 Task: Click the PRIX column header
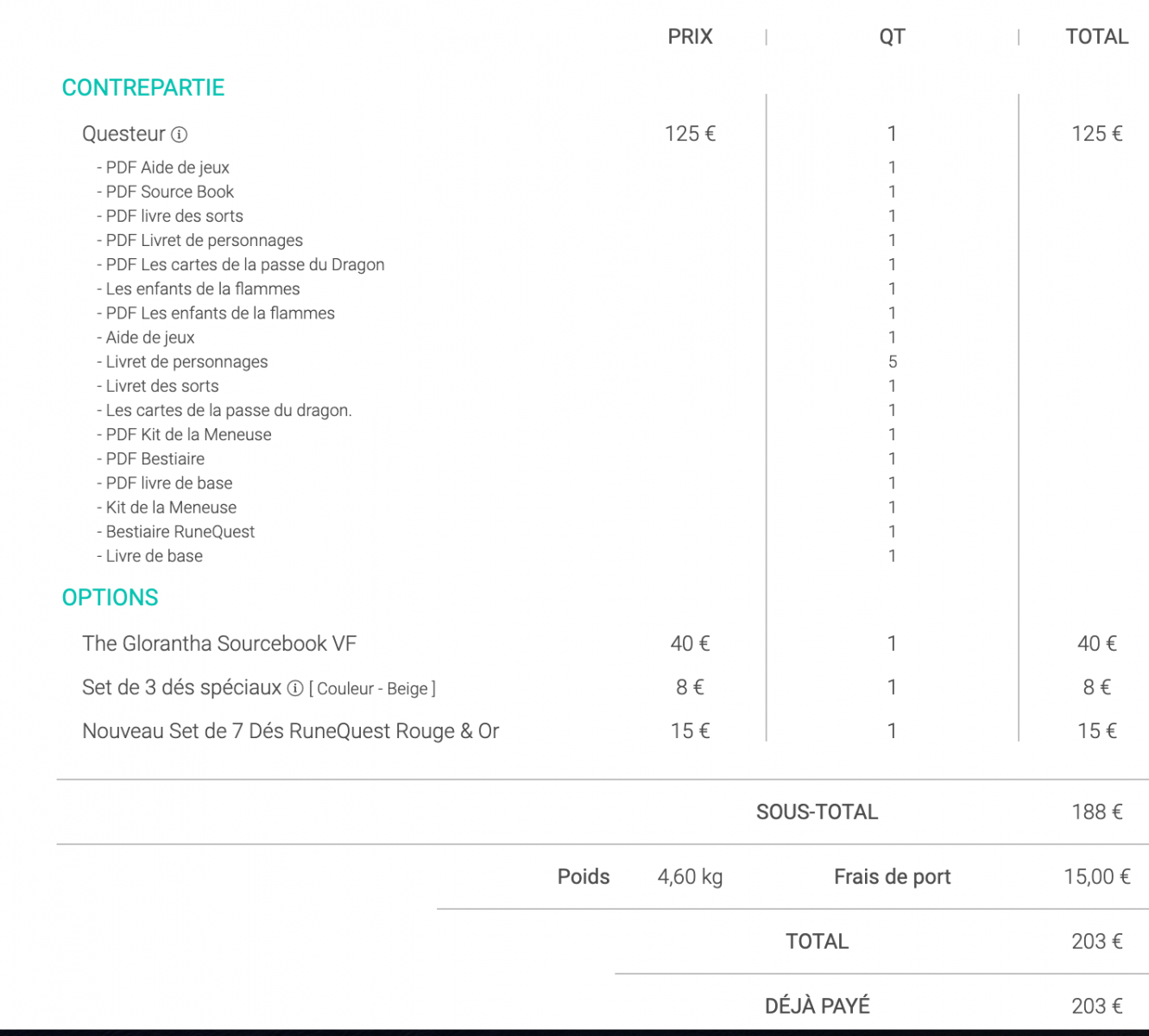coord(690,37)
